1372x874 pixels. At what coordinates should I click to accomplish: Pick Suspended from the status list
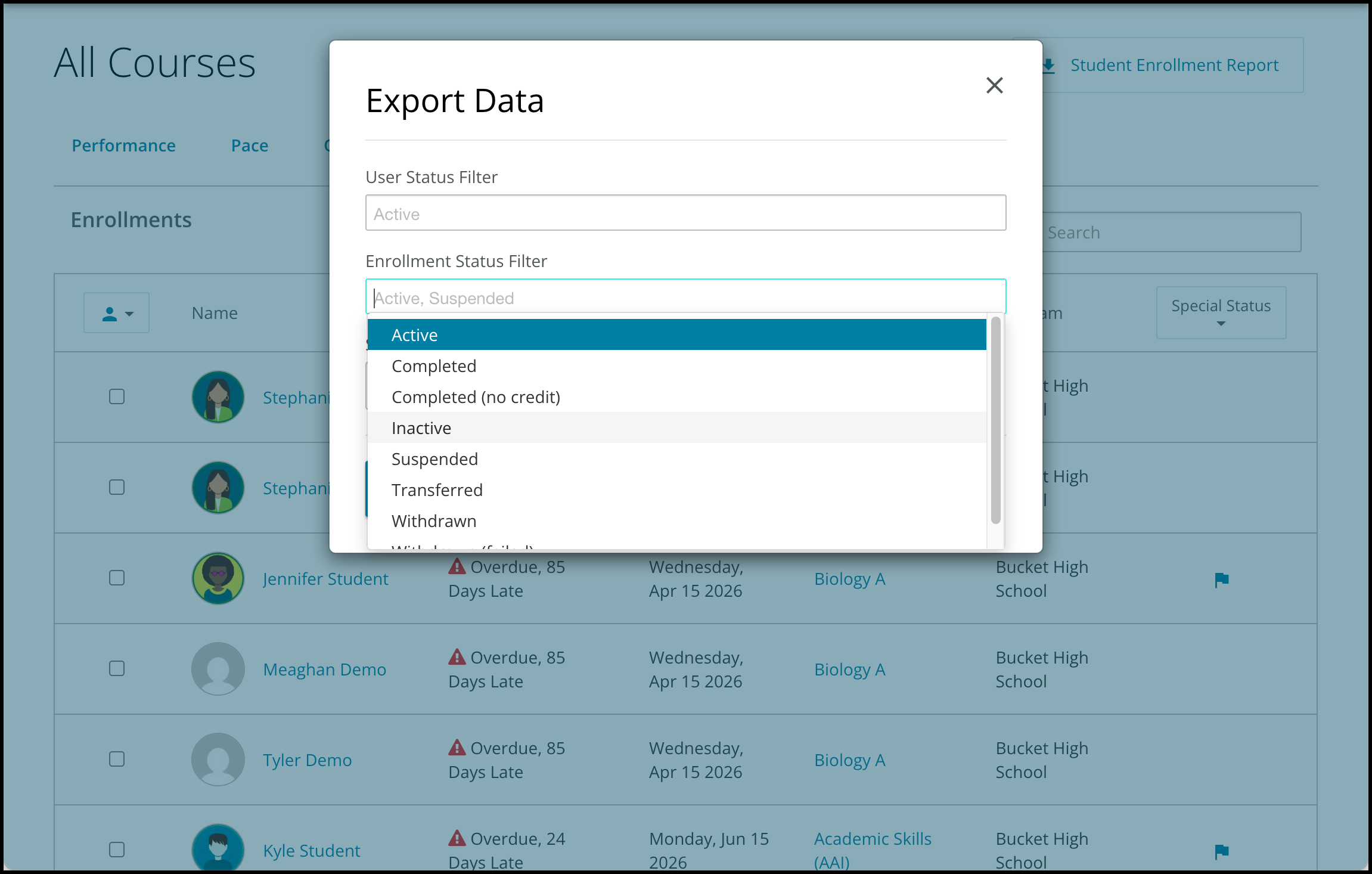676,458
